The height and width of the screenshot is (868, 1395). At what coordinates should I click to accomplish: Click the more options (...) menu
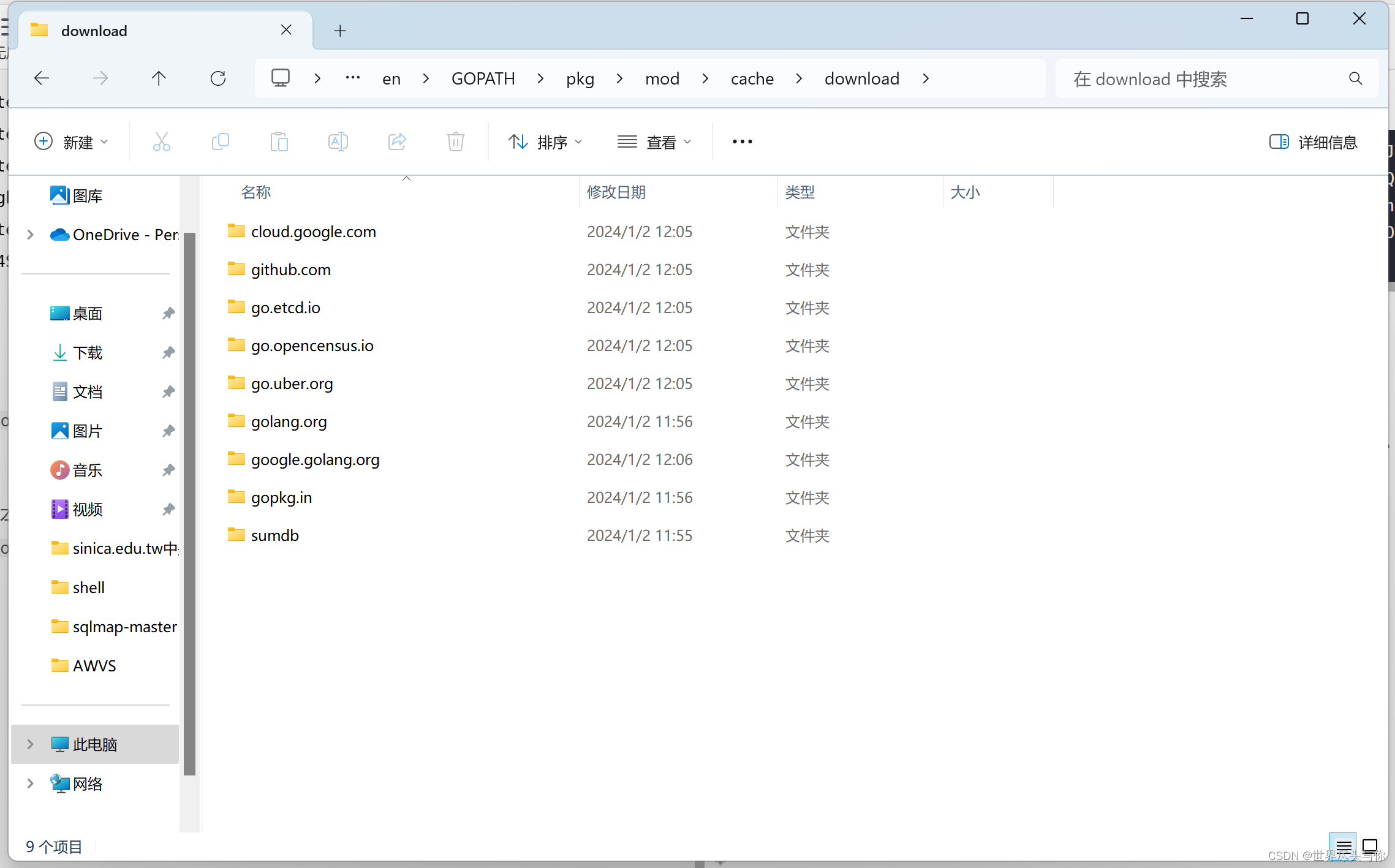(x=742, y=141)
